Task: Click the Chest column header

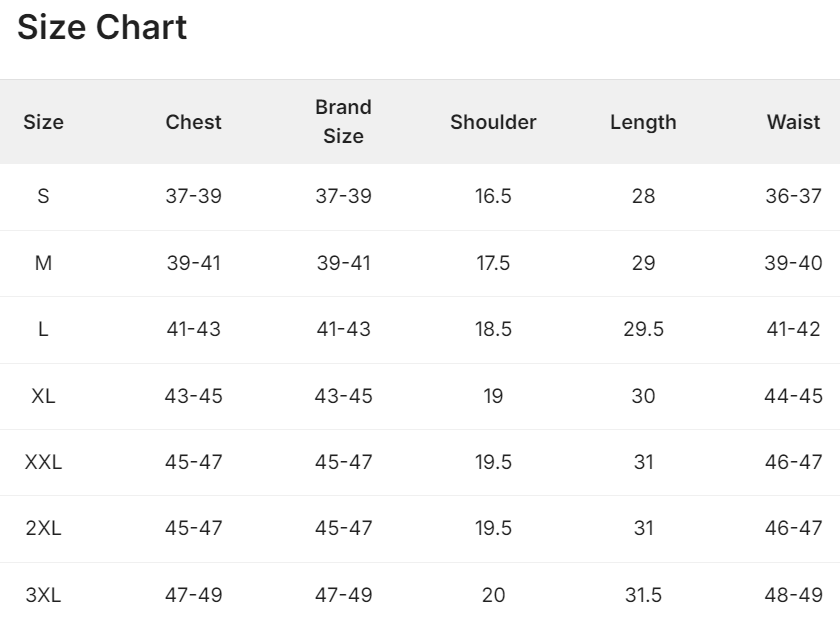Action: [x=193, y=122]
